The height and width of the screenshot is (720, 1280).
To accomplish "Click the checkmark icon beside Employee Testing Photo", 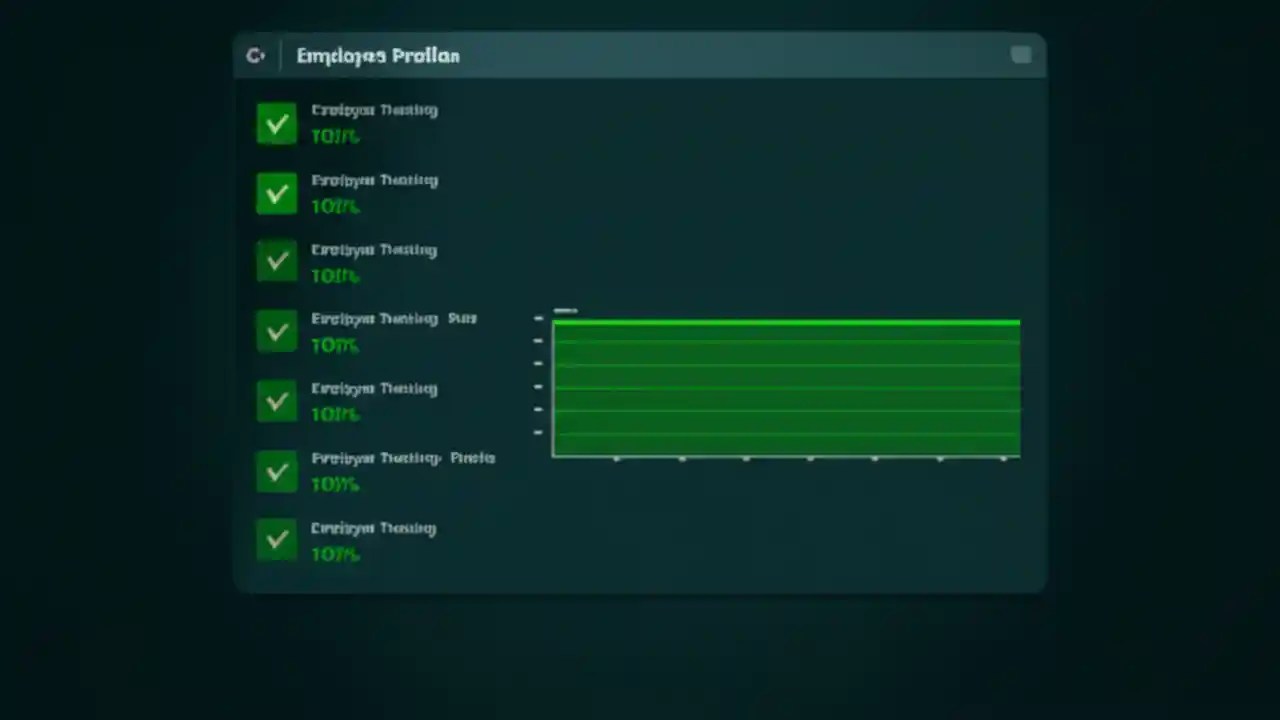I will (x=277, y=471).
